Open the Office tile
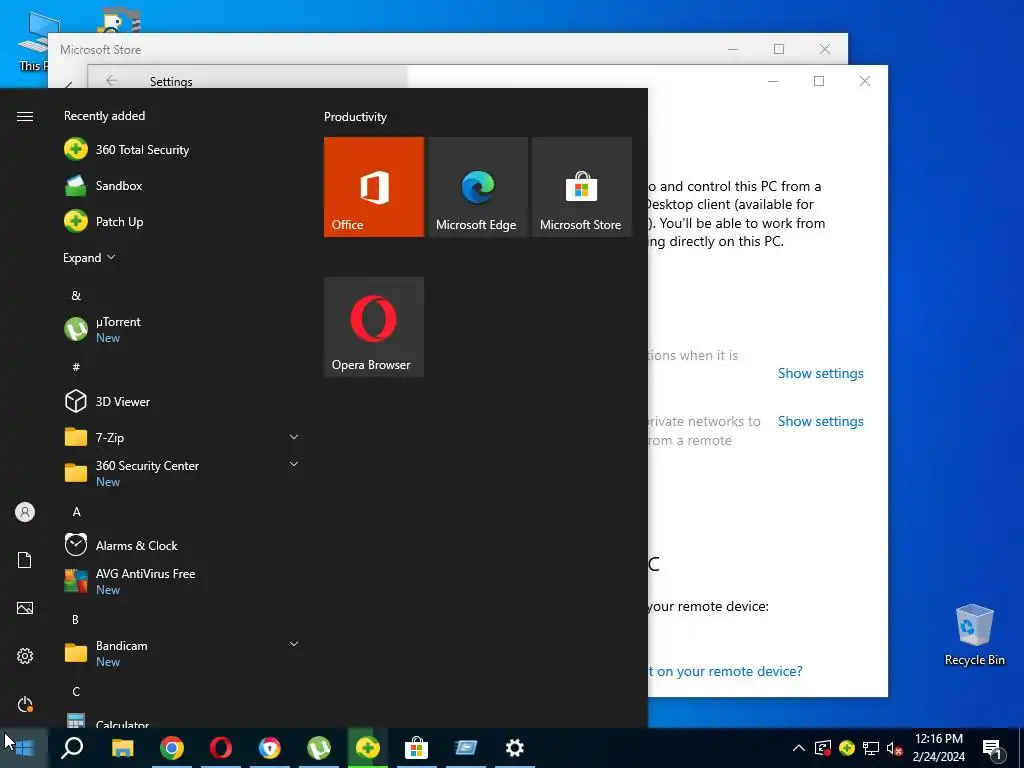Image resolution: width=1024 pixels, height=768 pixels. [374, 187]
